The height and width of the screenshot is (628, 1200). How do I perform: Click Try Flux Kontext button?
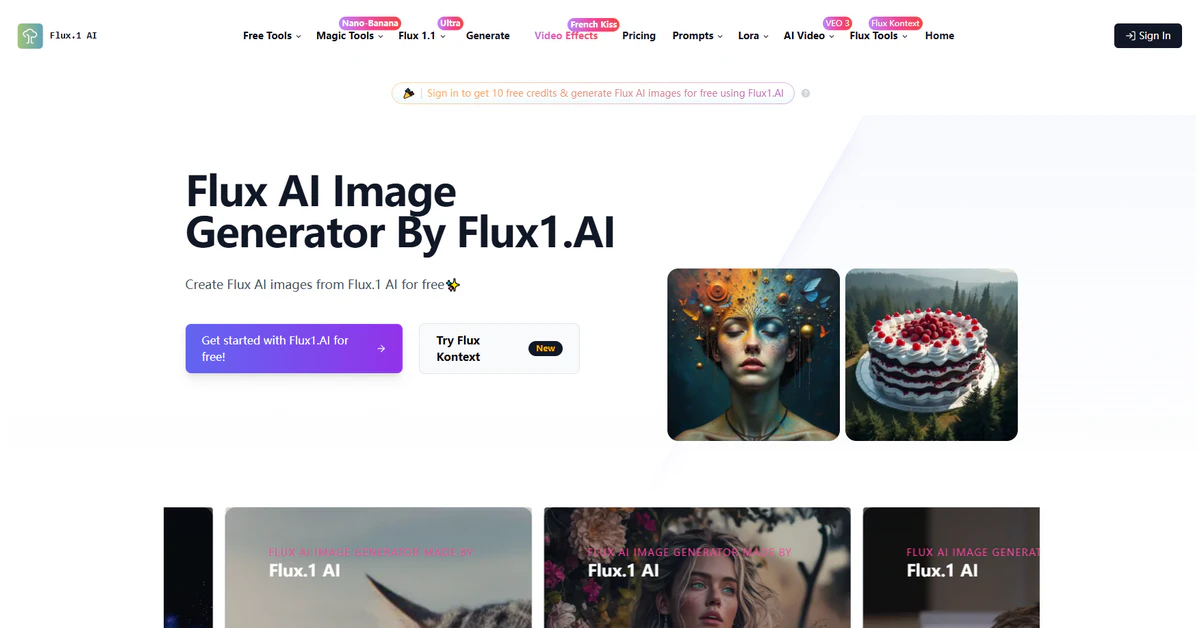point(499,349)
